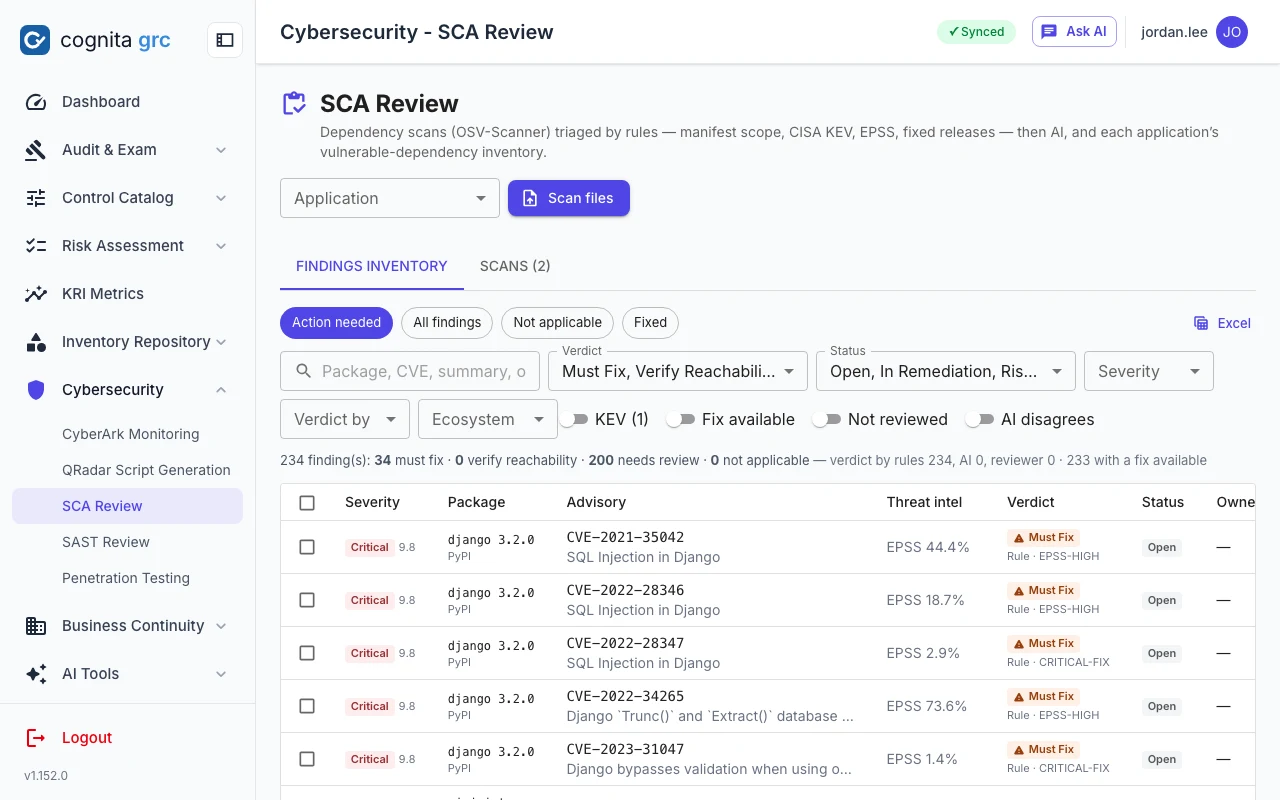Click the JO user avatar

1232,32
